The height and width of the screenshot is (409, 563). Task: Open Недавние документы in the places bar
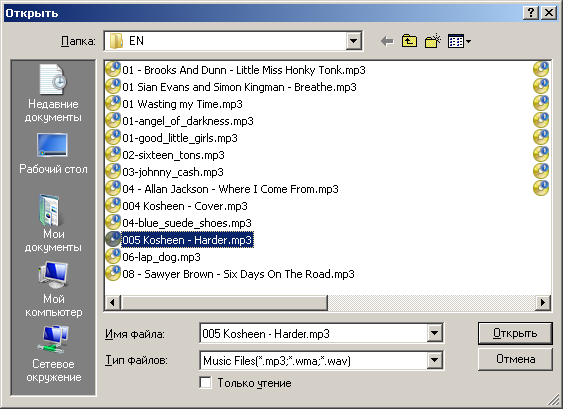[53, 93]
